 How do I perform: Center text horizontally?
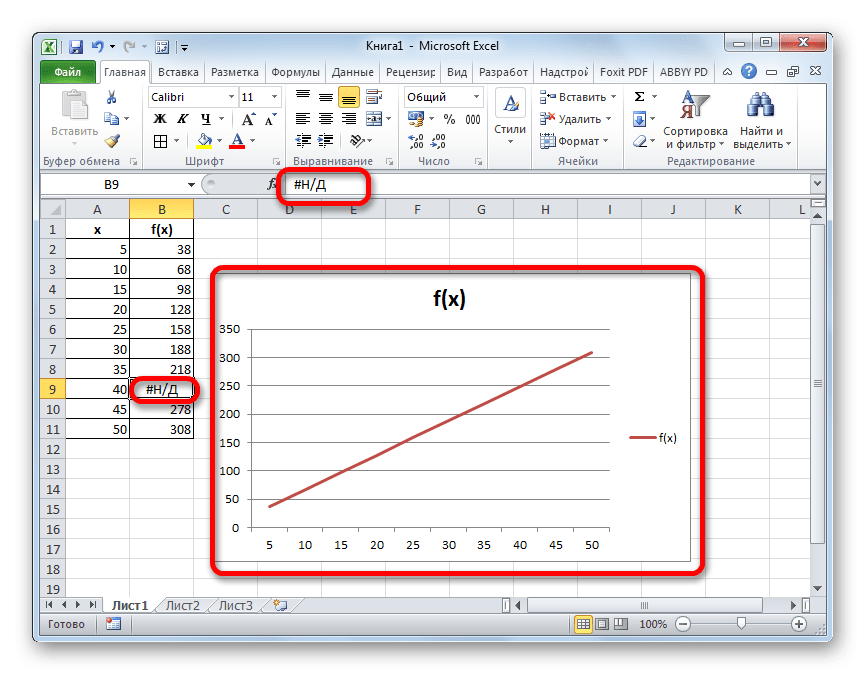[326, 119]
